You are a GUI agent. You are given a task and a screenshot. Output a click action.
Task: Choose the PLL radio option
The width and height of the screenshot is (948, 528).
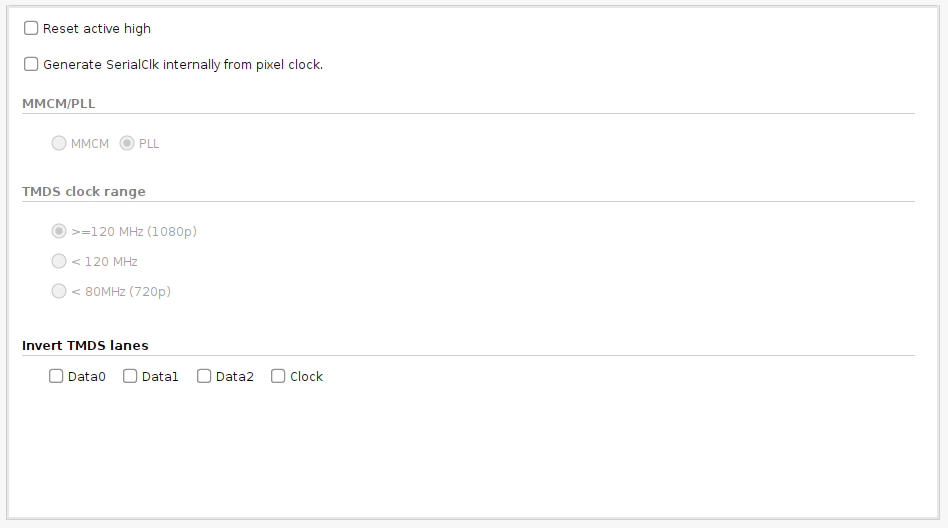click(x=127, y=143)
